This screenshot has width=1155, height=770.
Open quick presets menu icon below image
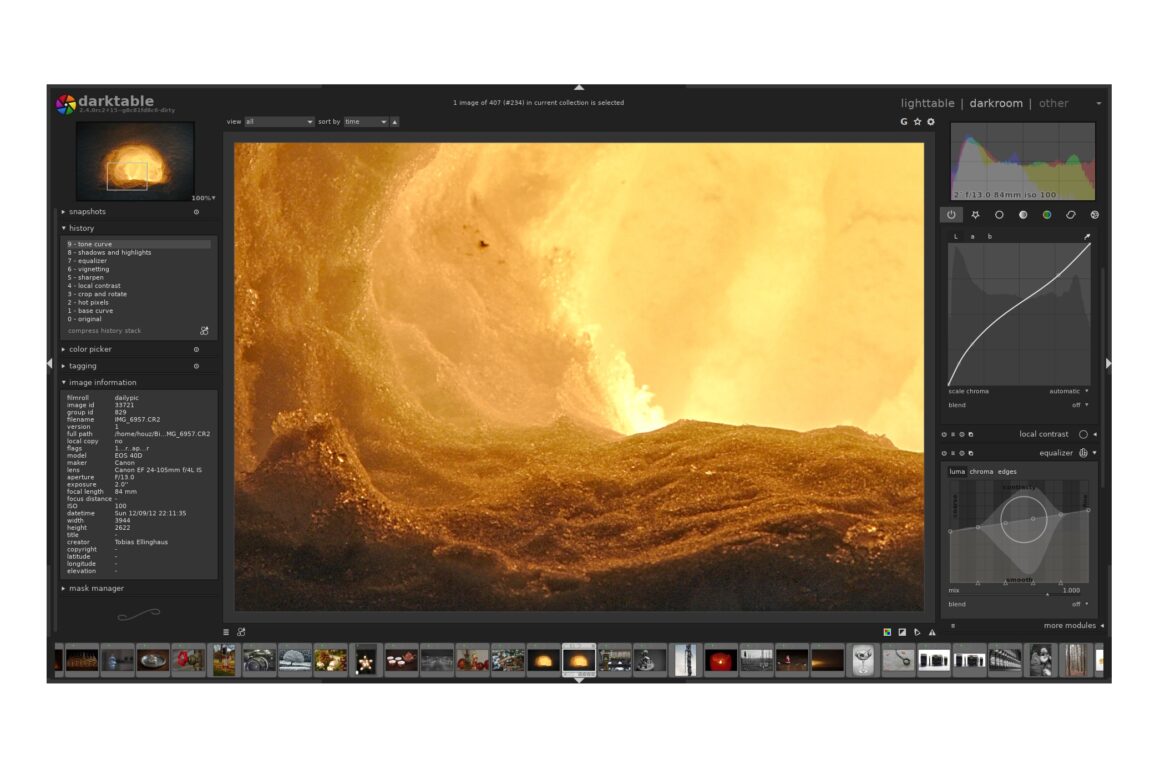coord(226,632)
